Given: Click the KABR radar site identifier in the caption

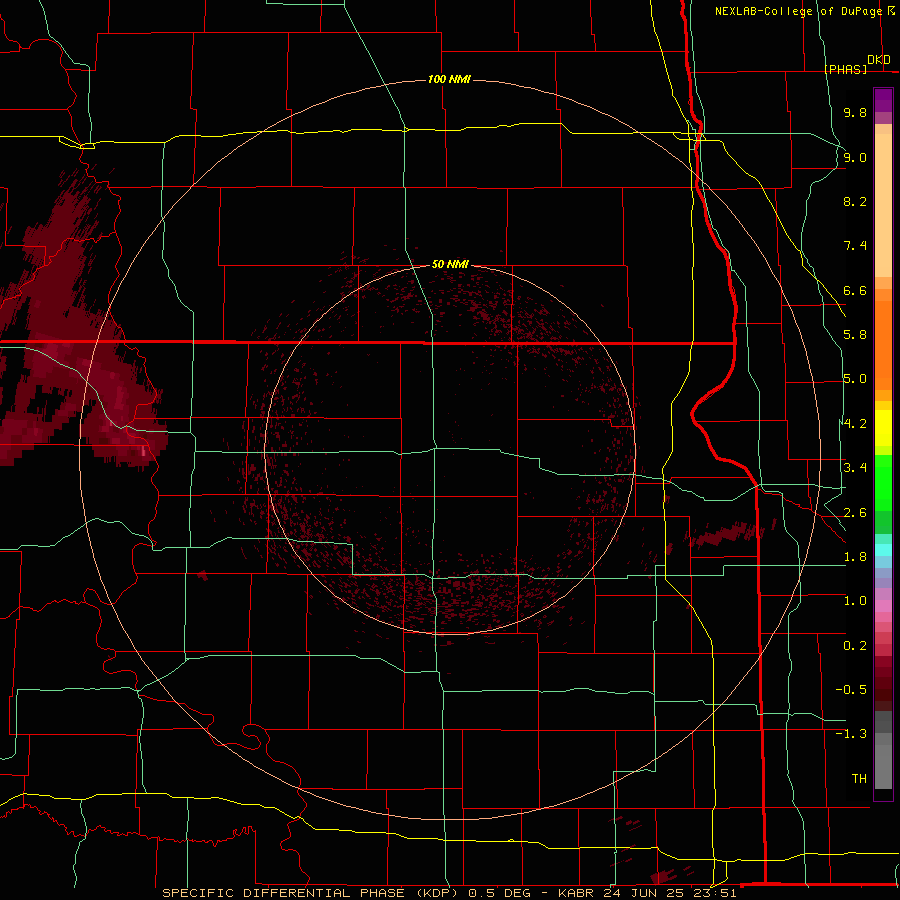Looking at the screenshot, I should [576, 893].
